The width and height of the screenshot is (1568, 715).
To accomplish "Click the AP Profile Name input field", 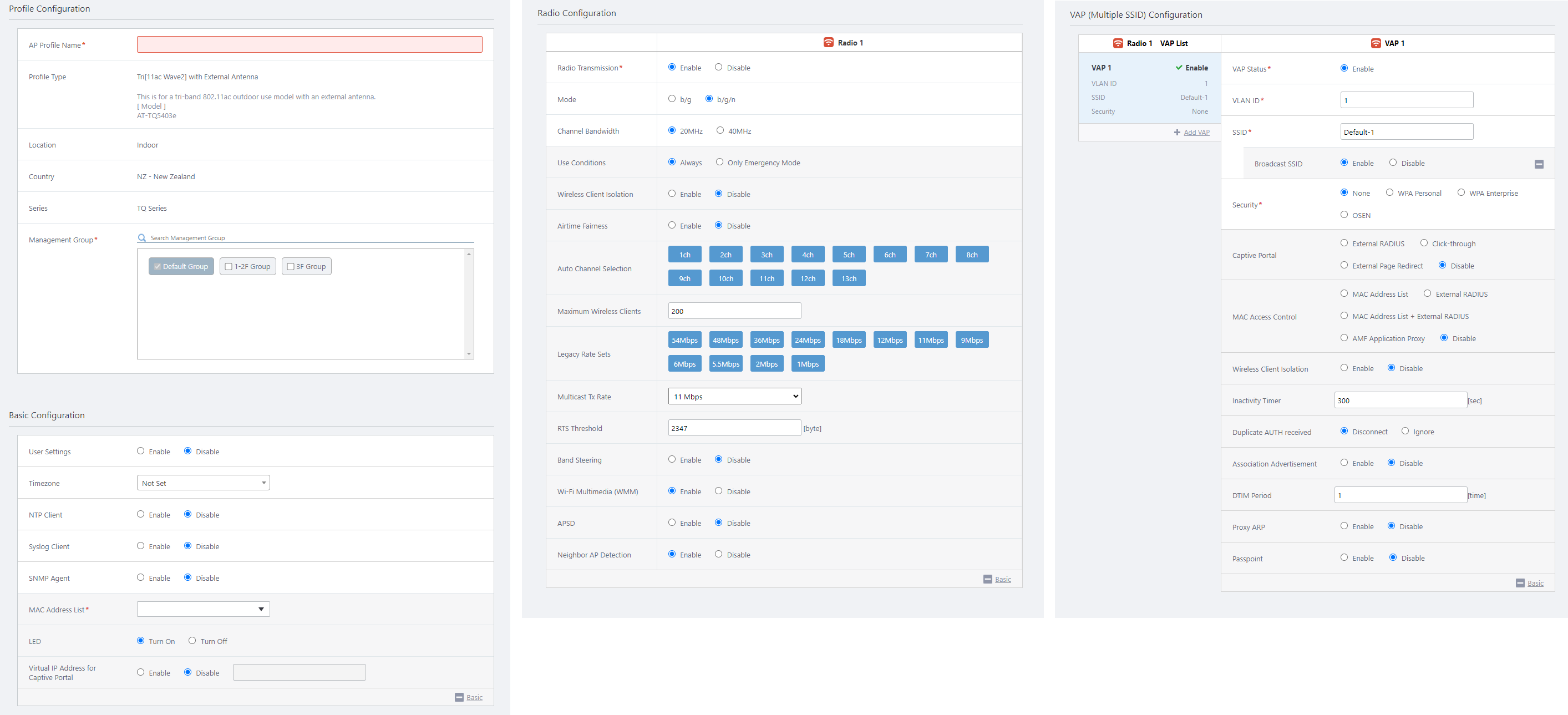I will (309, 44).
